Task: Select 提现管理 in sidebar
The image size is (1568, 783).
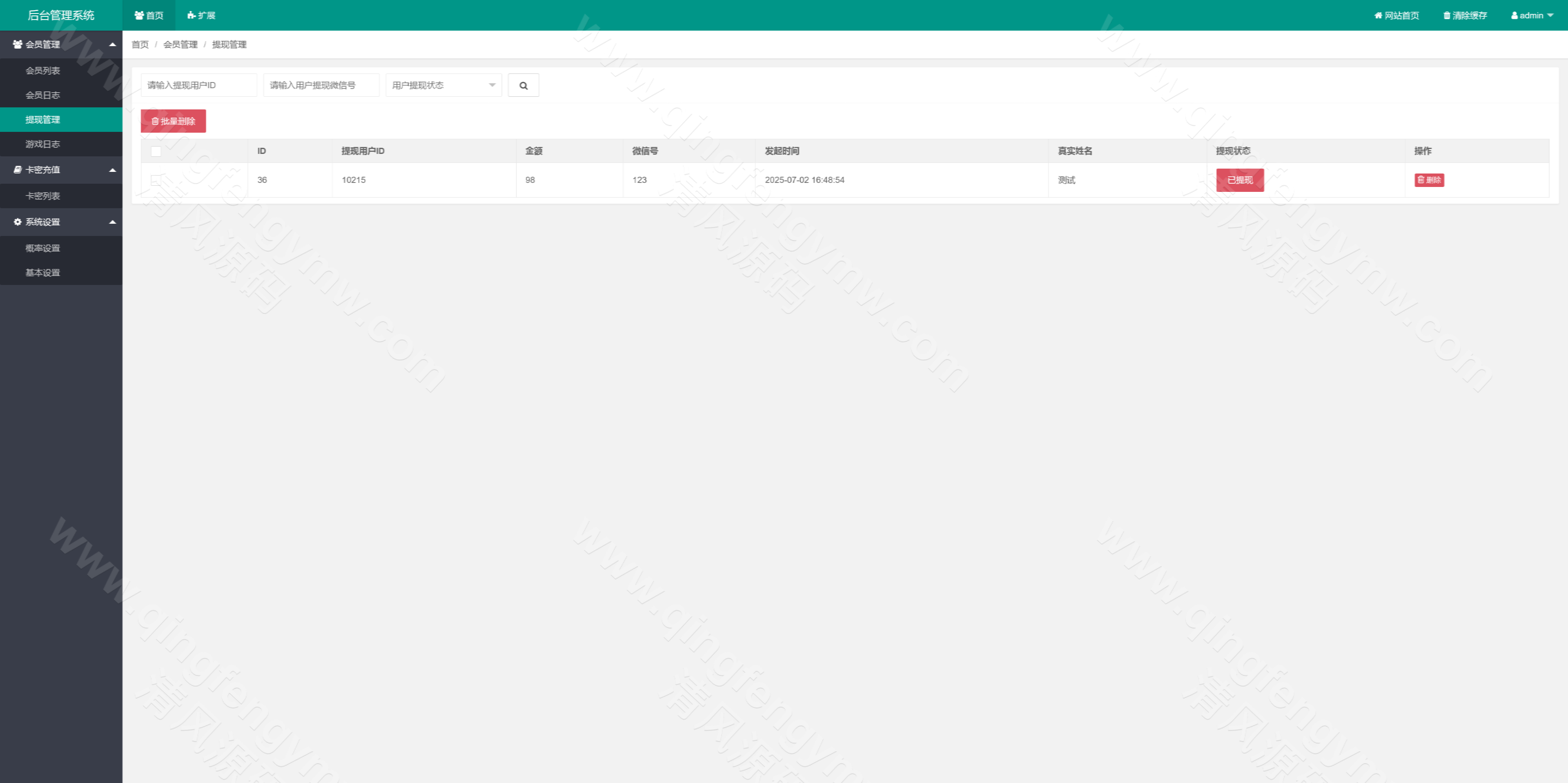Action: point(61,119)
